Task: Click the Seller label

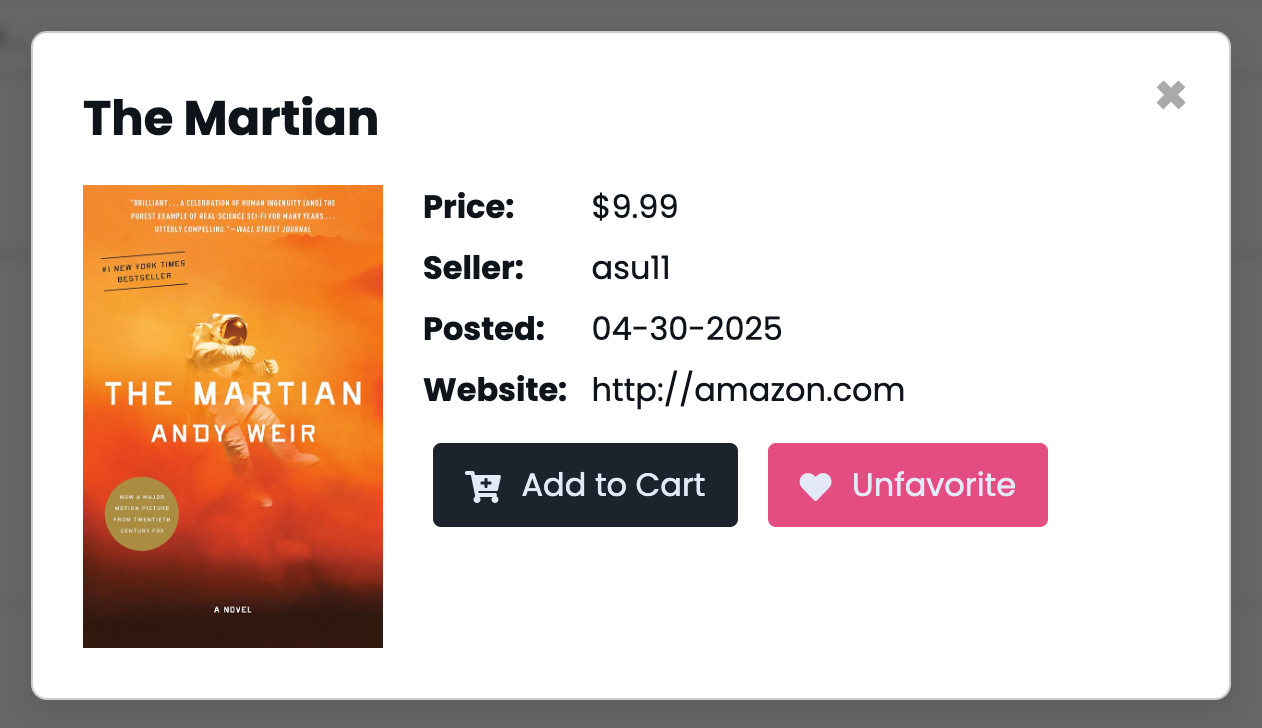Action: pos(474,268)
